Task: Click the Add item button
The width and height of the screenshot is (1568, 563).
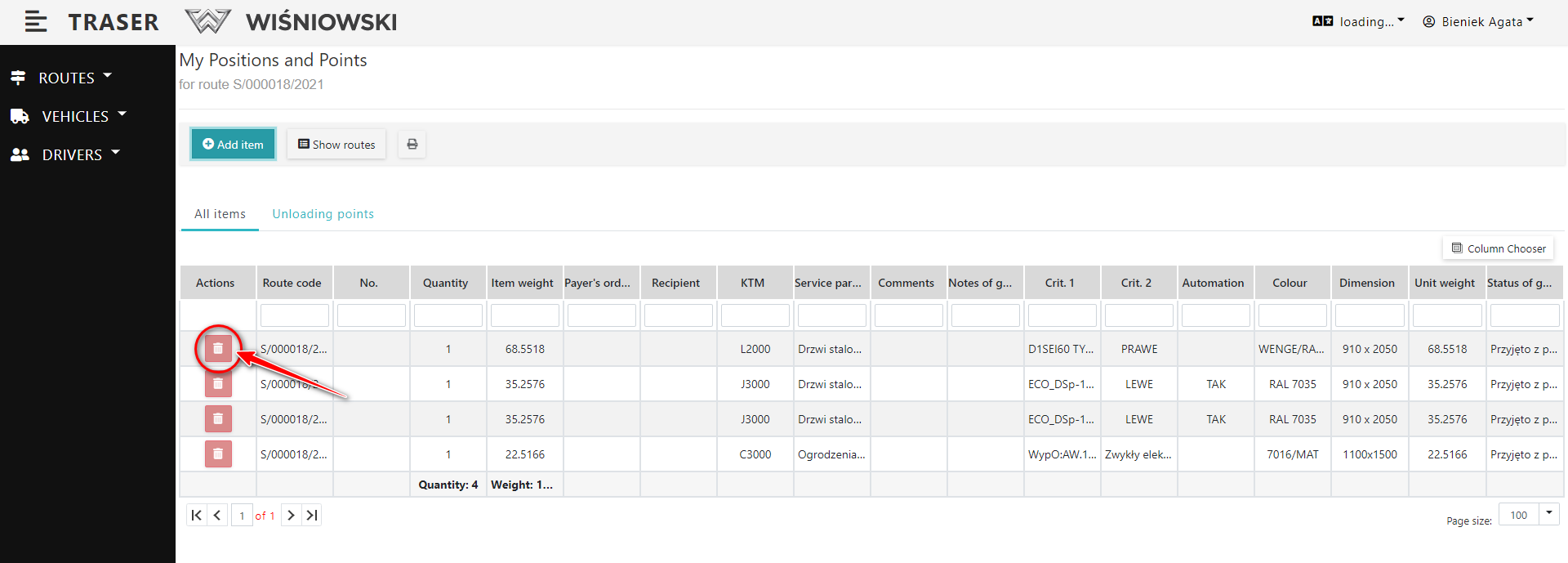Action: (234, 145)
